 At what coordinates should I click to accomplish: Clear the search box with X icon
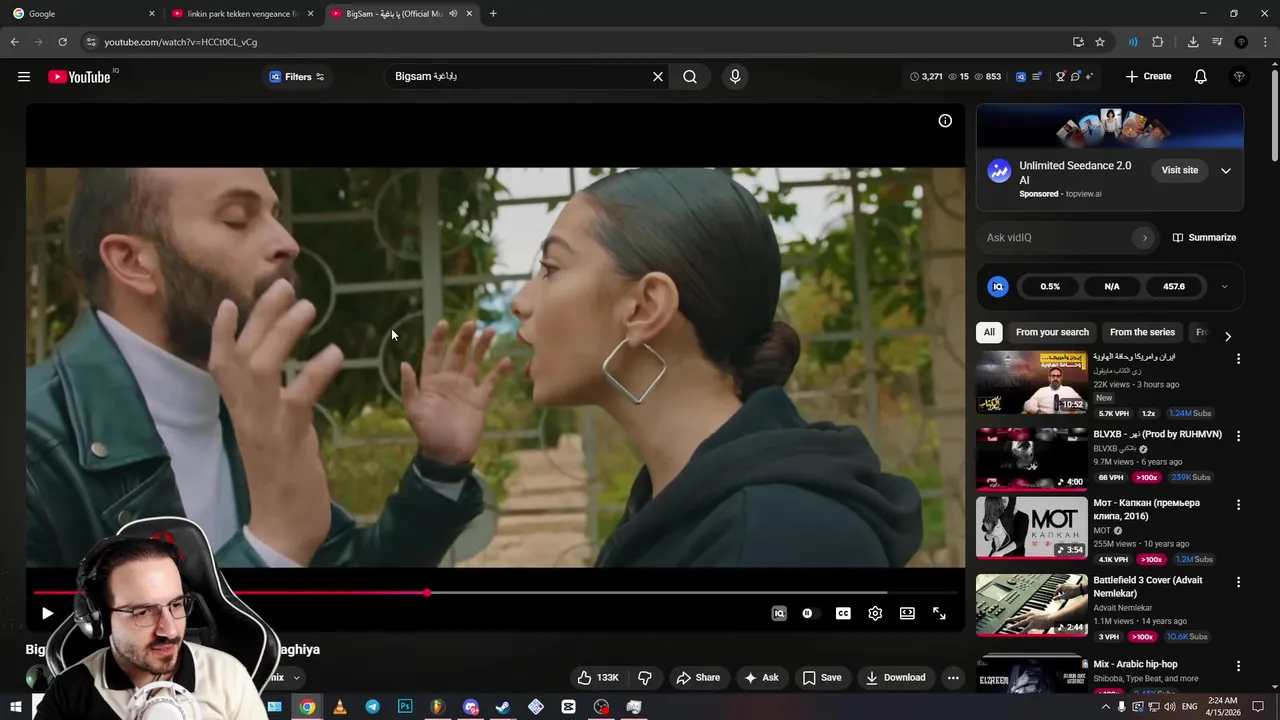pos(658,77)
